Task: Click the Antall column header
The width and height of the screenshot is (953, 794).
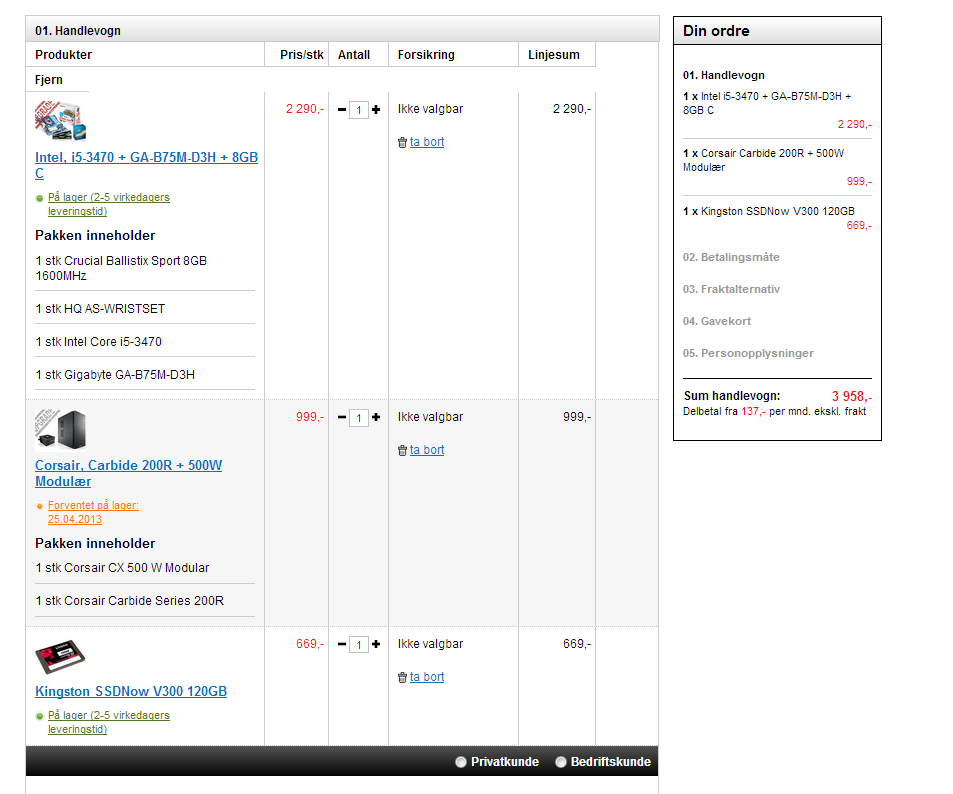Action: (x=354, y=55)
